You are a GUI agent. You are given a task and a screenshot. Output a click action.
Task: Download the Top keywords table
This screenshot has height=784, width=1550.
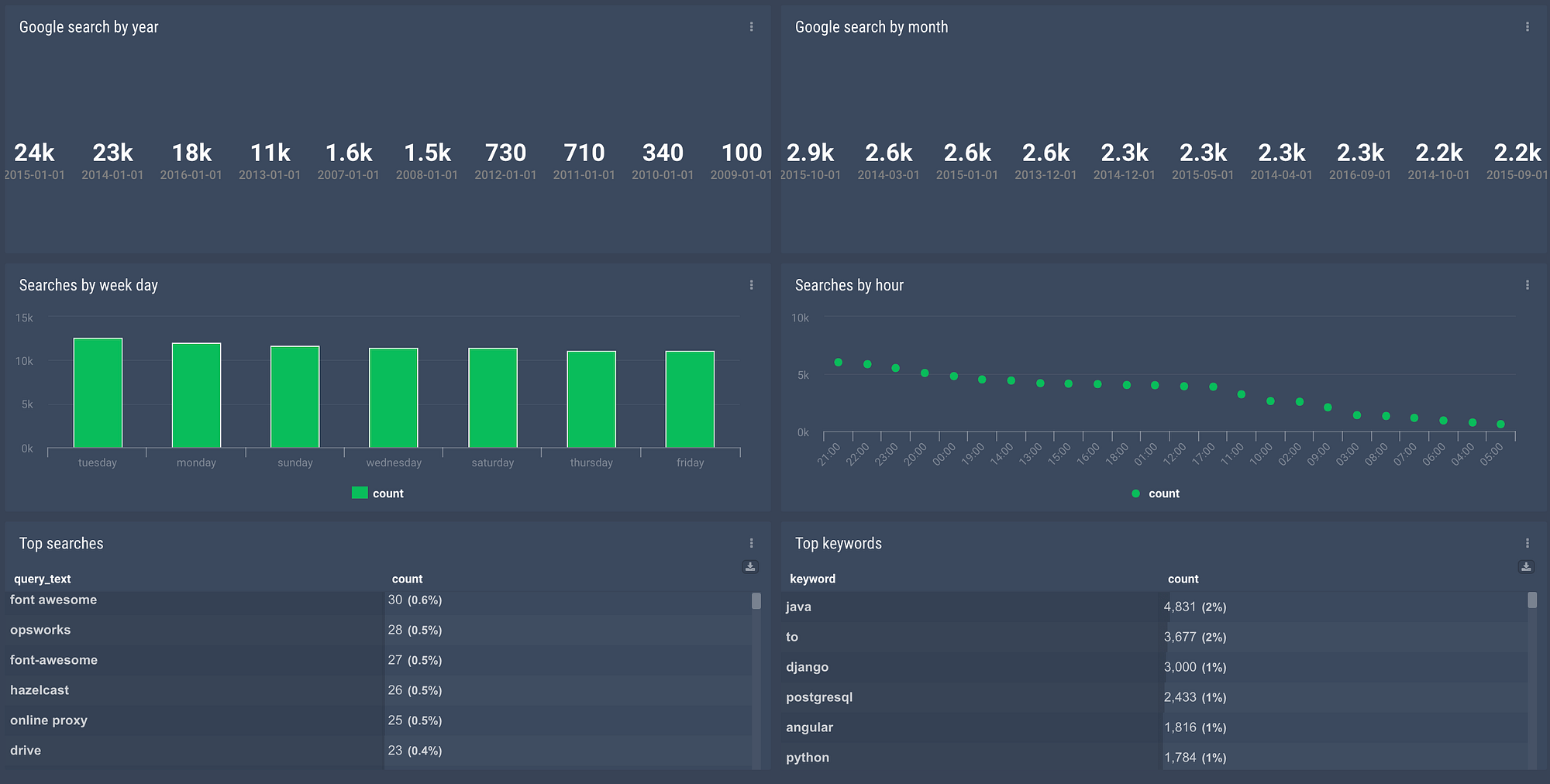tap(1526, 566)
